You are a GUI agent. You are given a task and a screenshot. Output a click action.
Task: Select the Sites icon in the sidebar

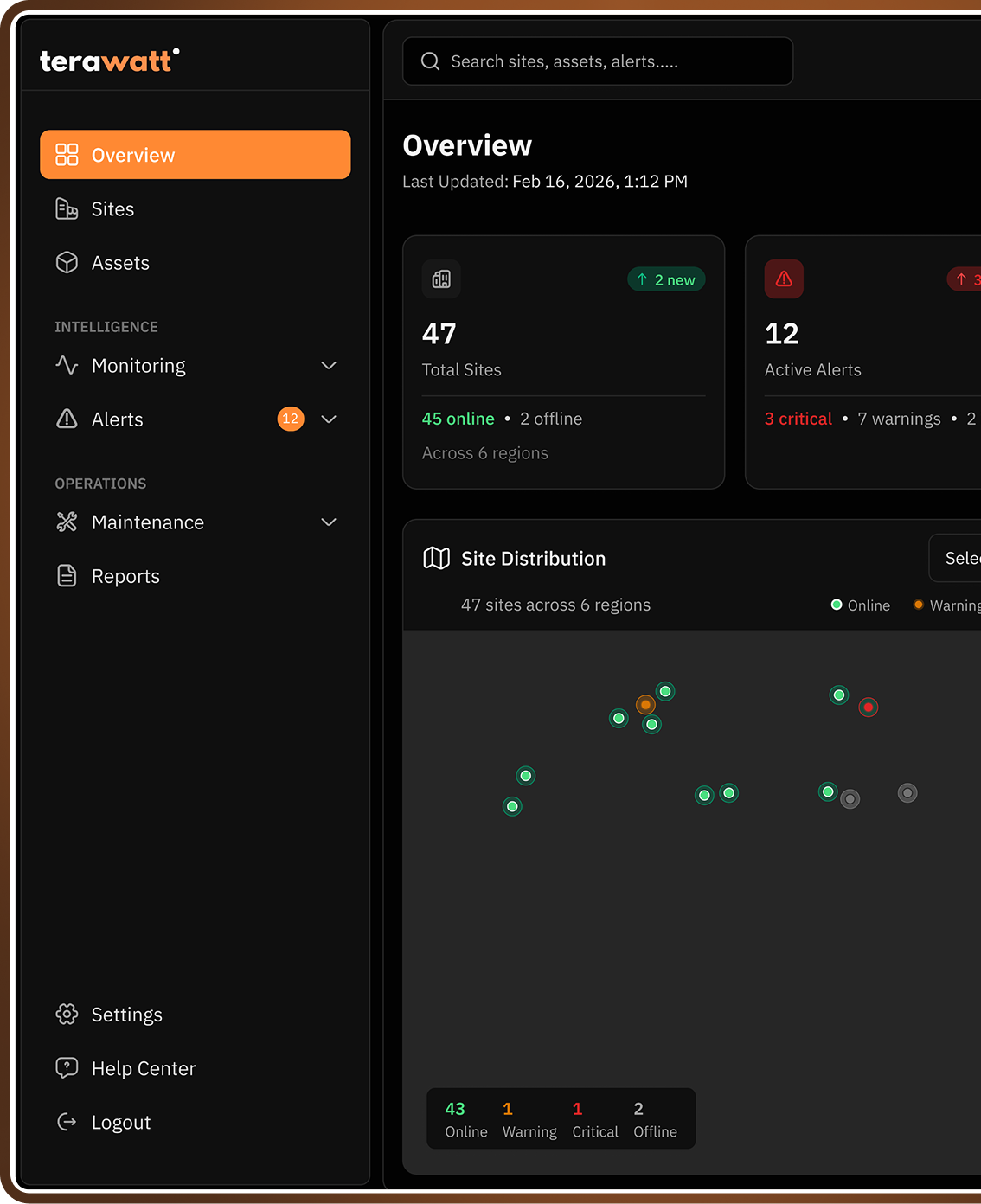[67, 208]
